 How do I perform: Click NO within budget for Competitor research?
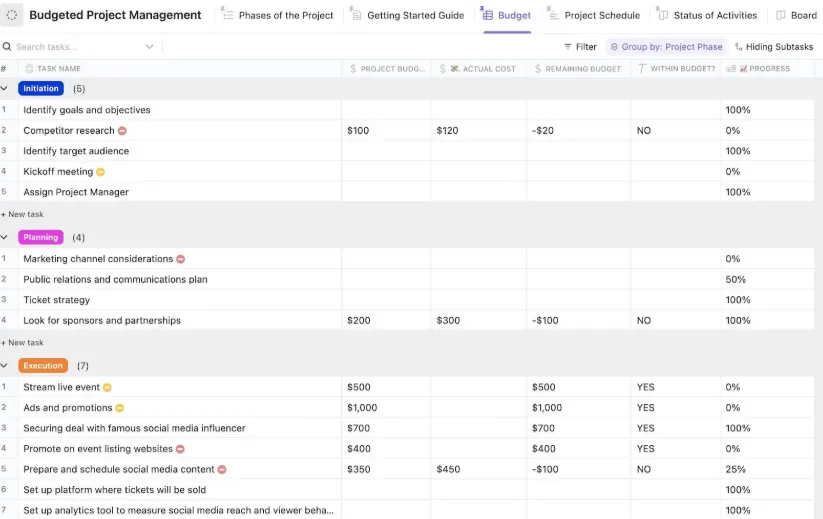click(643, 131)
